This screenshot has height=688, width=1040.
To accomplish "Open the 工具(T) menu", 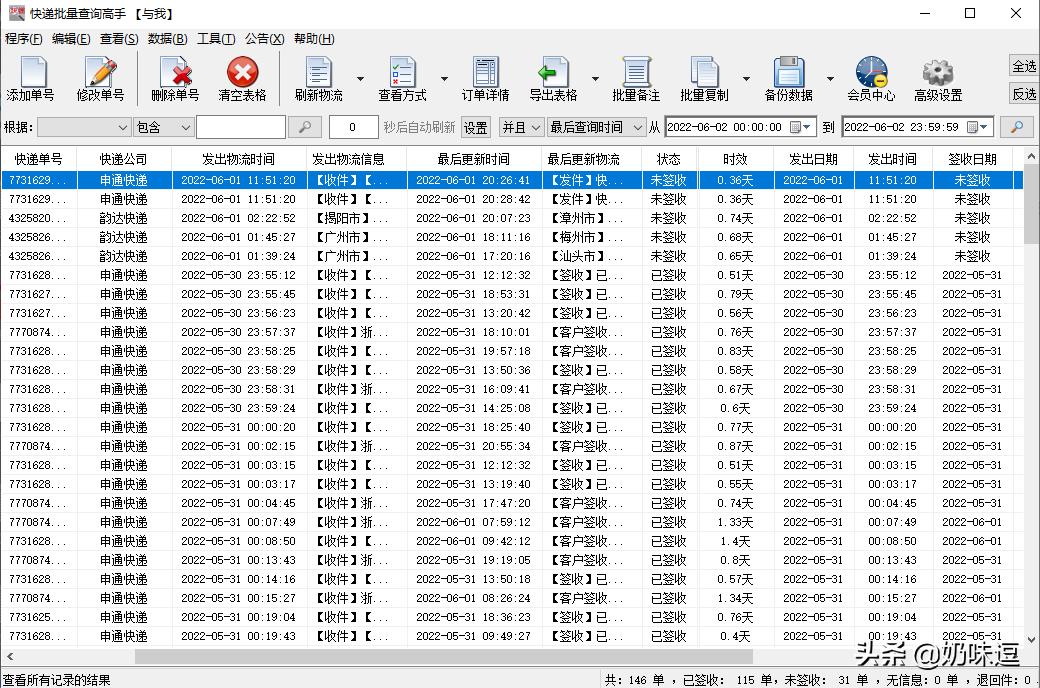I will tap(217, 38).
